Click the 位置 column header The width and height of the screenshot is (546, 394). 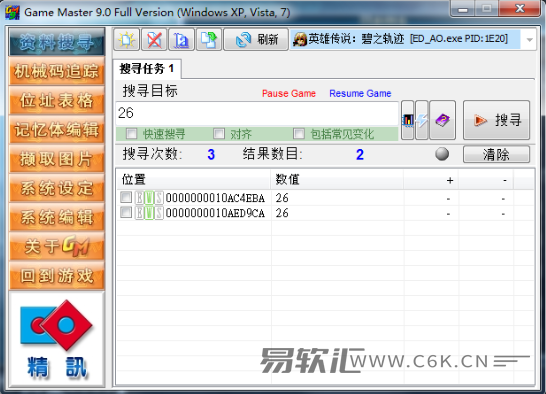194,180
